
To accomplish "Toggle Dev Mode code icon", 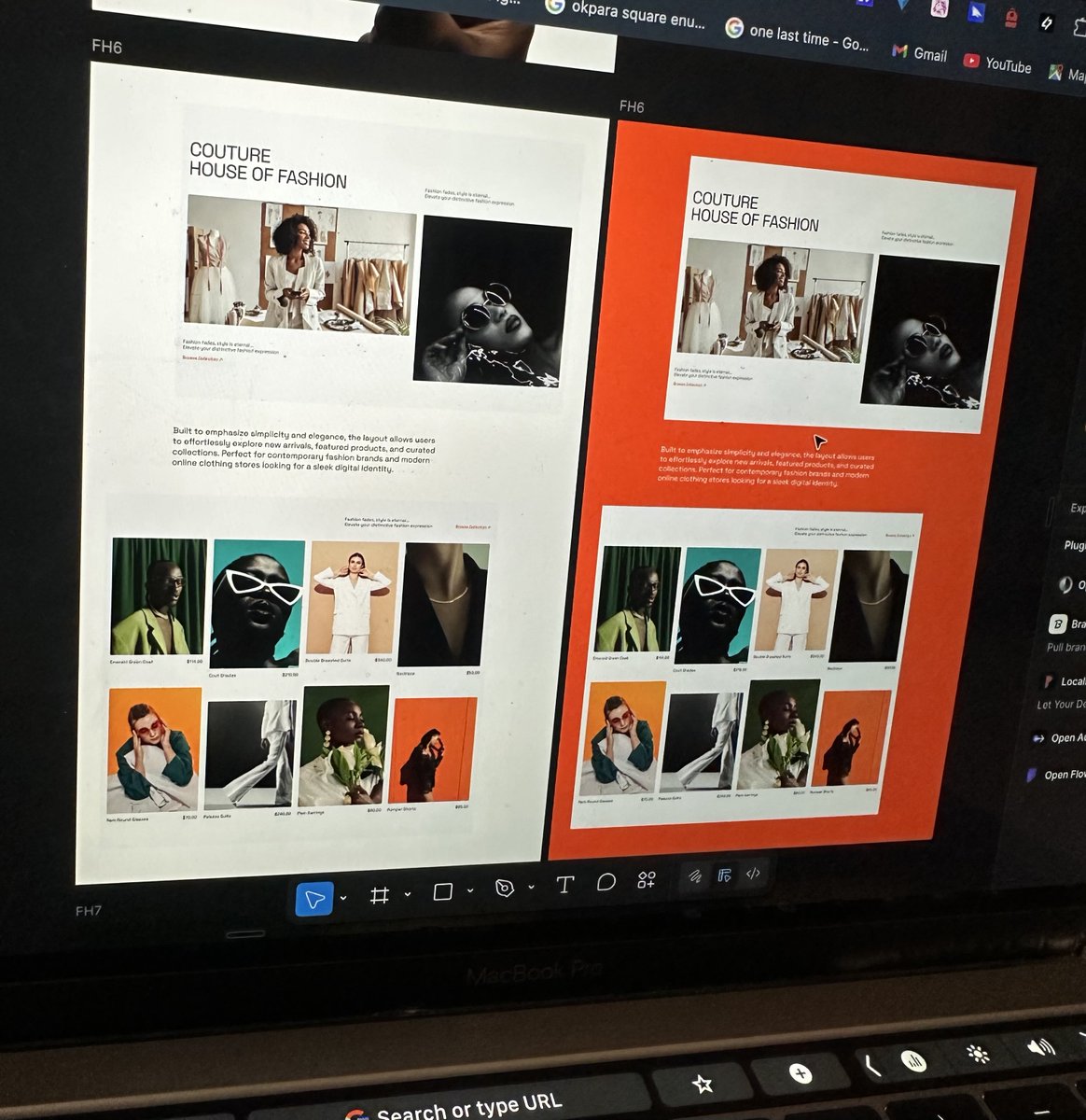I will (x=753, y=874).
